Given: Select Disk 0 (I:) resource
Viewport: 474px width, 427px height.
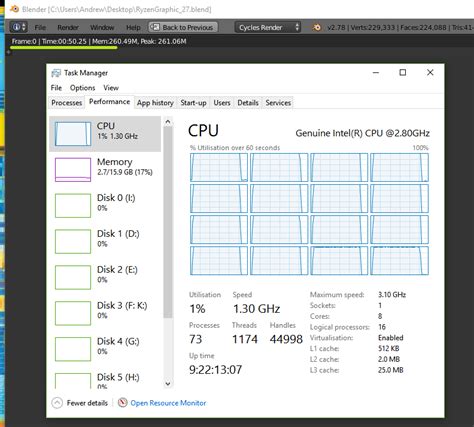Looking at the screenshot, I should [x=105, y=205].
